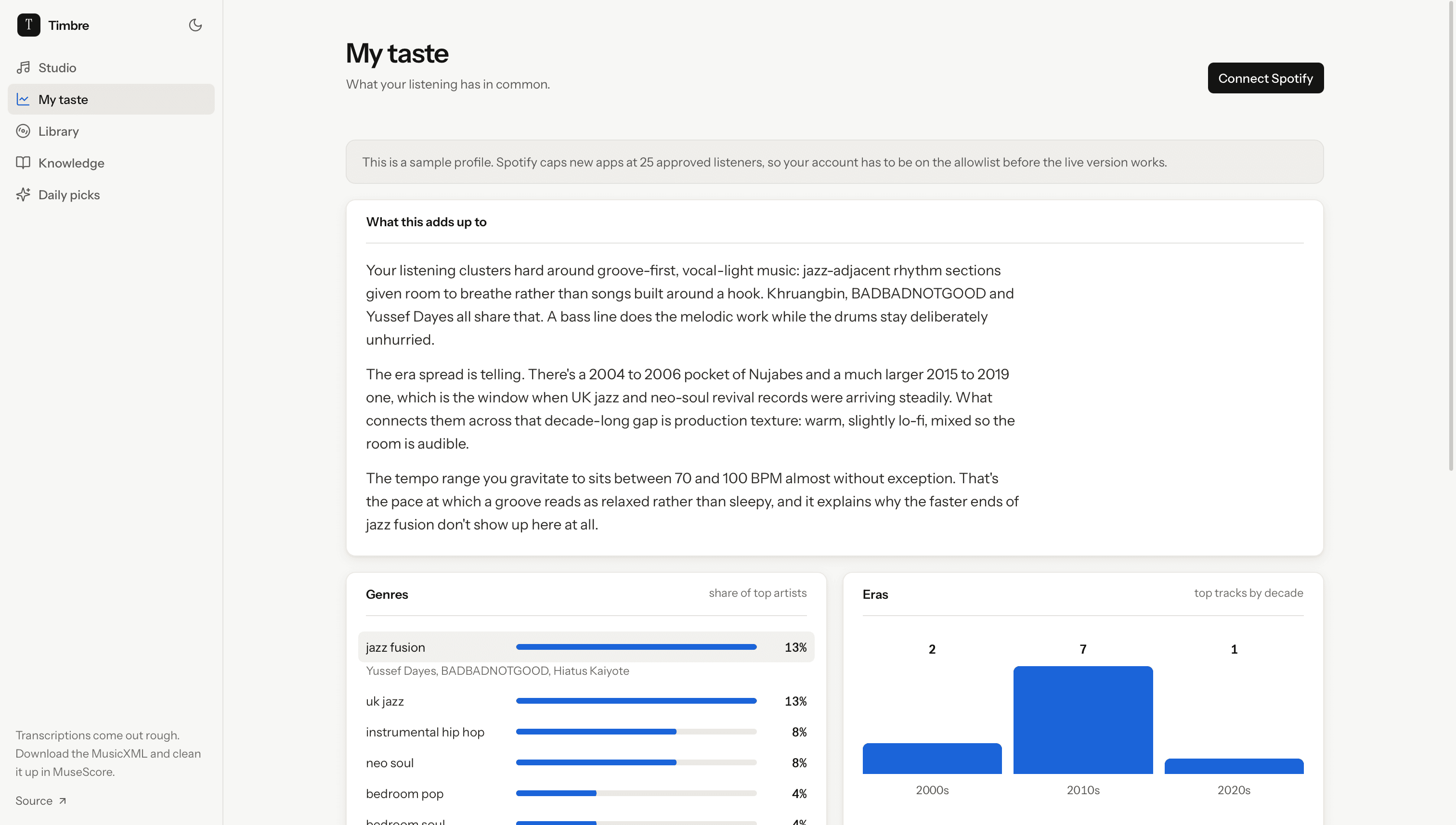Click the page's vertical scrollbar
The width and height of the screenshot is (1456, 825).
click(1451, 235)
